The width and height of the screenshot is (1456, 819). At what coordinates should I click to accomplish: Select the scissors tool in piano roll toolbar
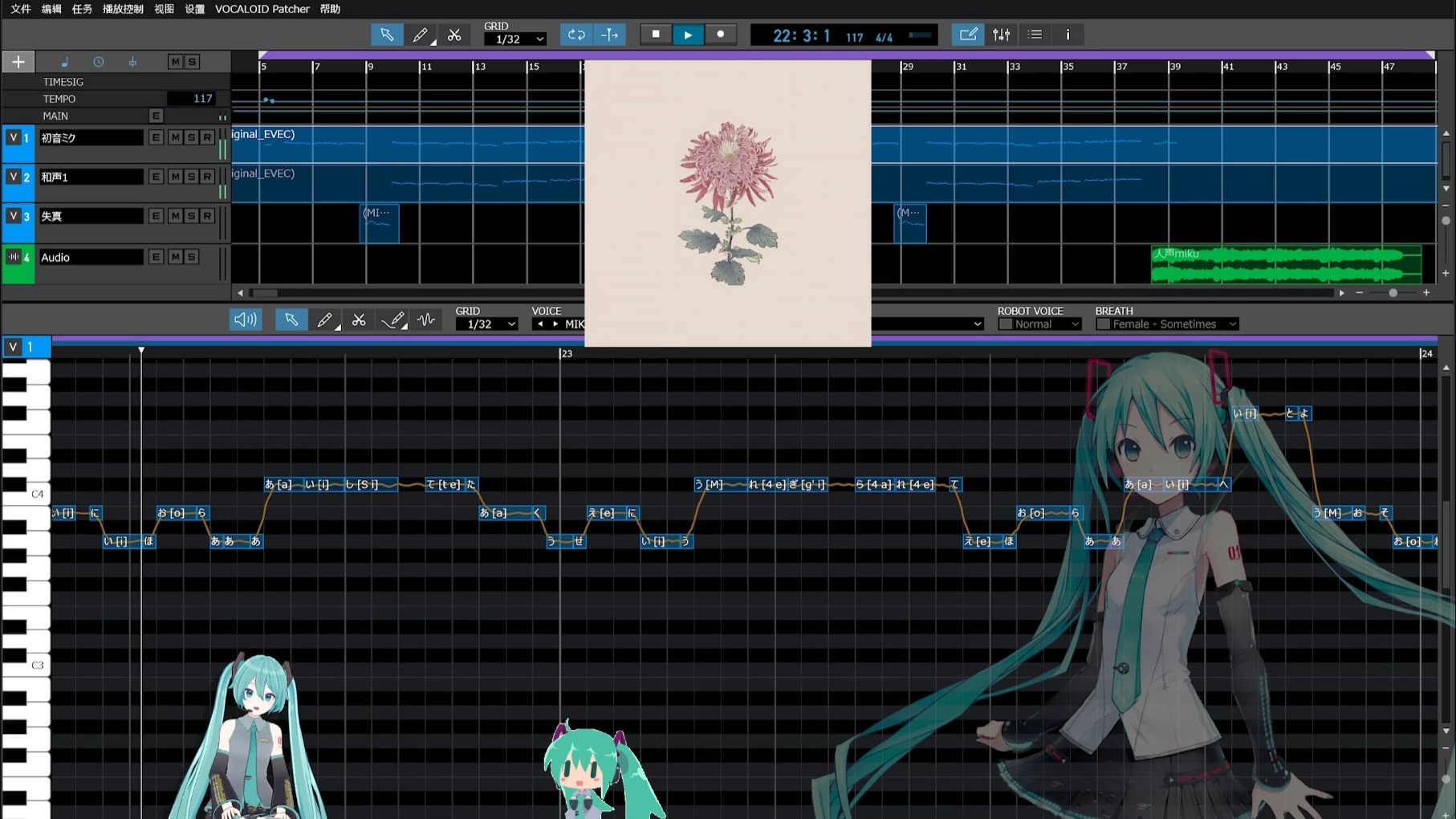[359, 320]
